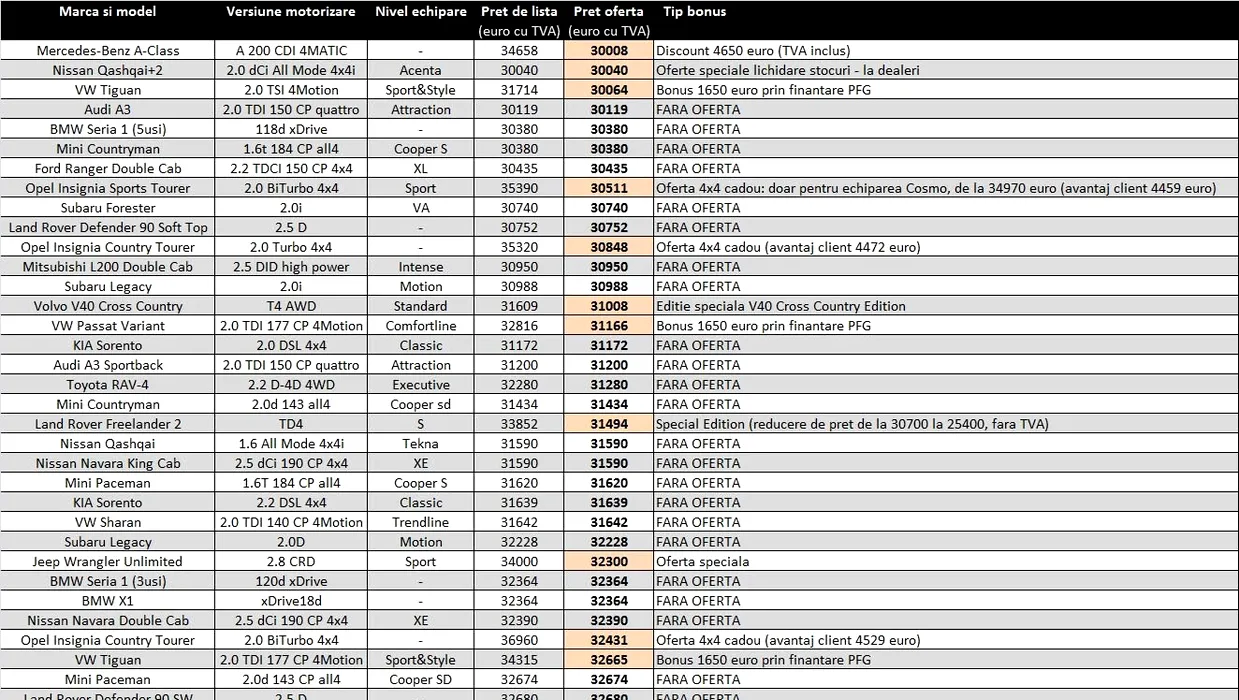Click the "Marca si model" column header

click(x=107, y=12)
